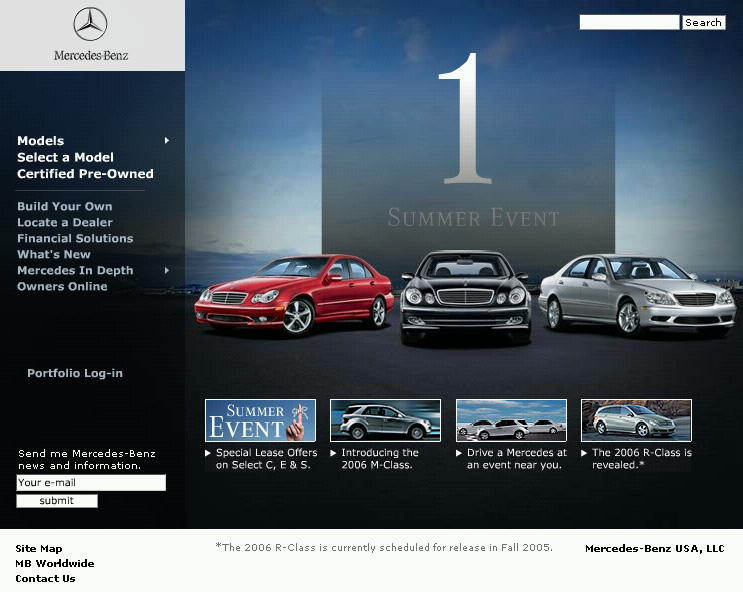Open Financial Solutions

tap(75, 238)
